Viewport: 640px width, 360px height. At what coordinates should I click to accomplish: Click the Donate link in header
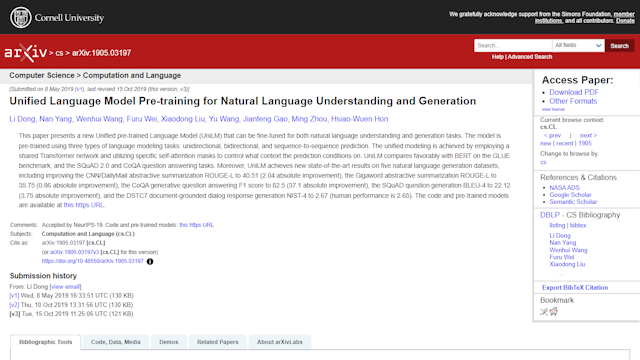click(625, 21)
